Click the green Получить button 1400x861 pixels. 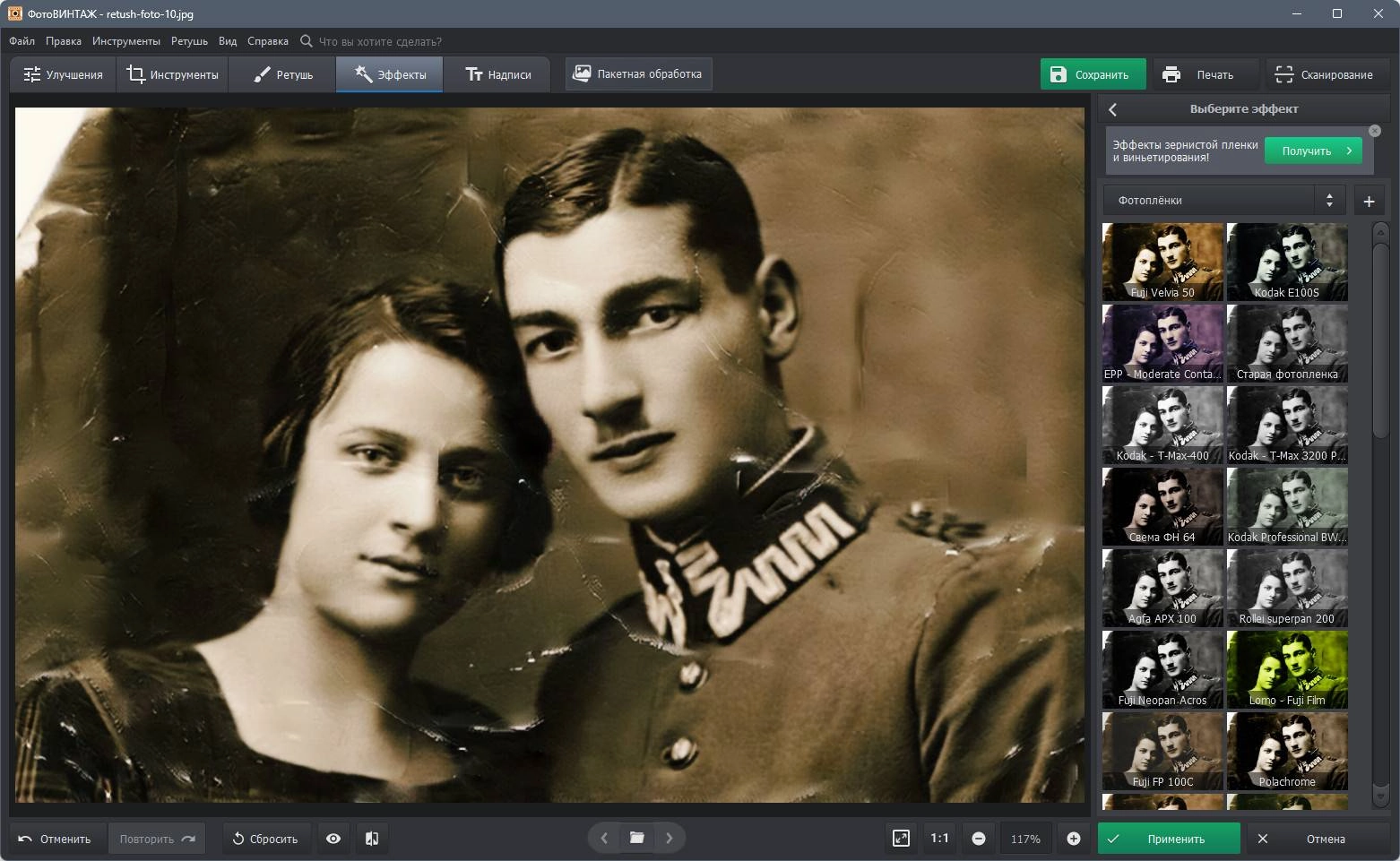(x=1313, y=151)
